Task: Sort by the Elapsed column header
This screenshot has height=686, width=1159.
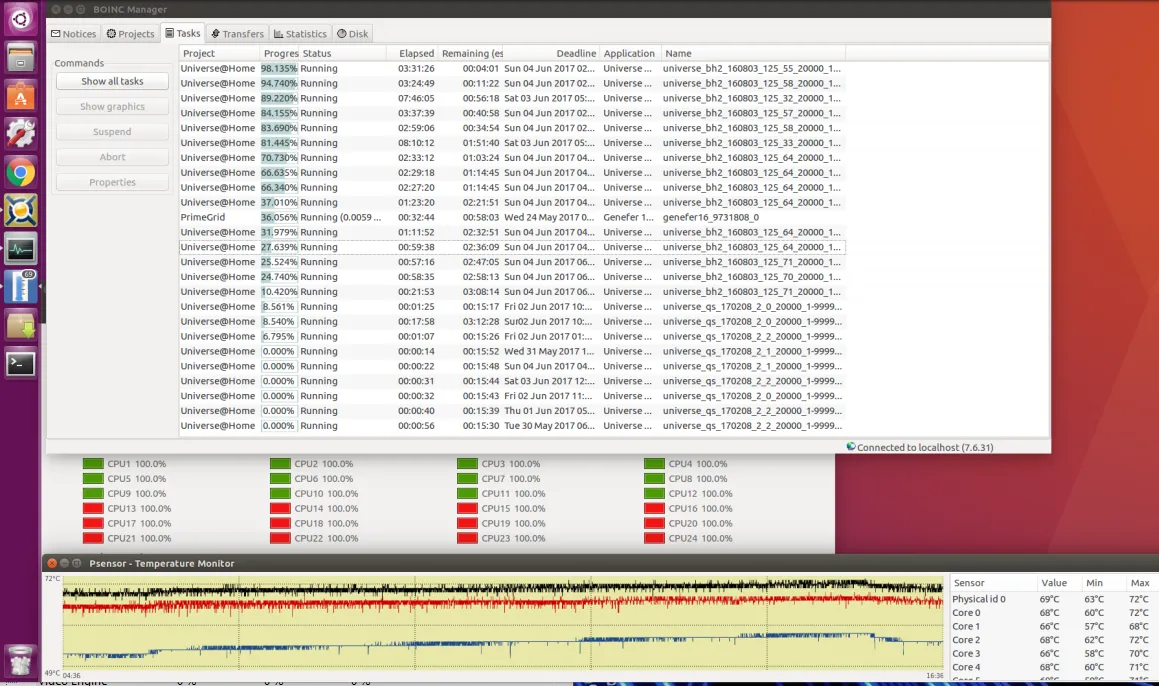Action: pos(412,53)
